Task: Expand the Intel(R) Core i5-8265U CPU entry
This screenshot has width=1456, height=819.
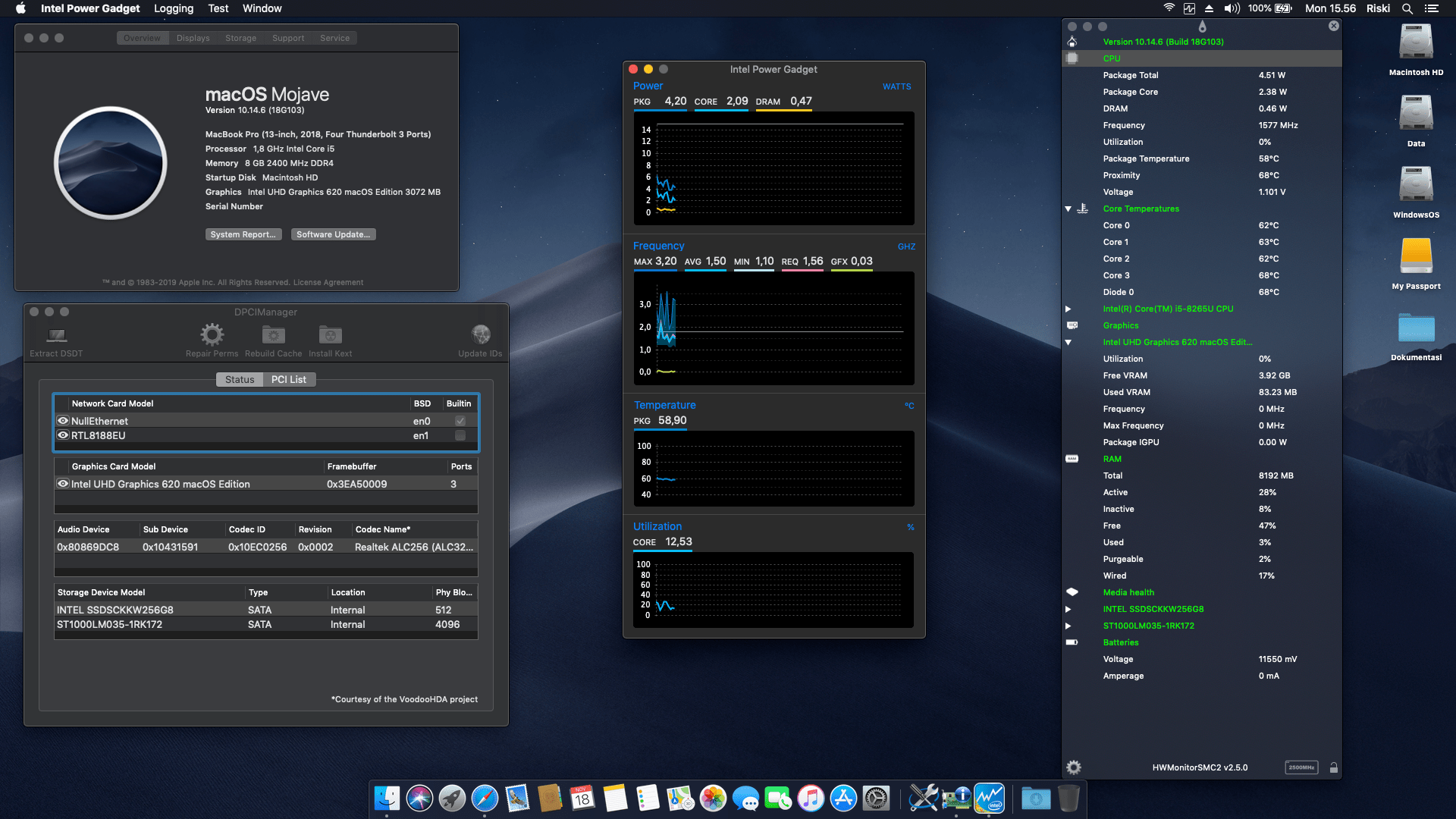Action: [x=1068, y=309]
